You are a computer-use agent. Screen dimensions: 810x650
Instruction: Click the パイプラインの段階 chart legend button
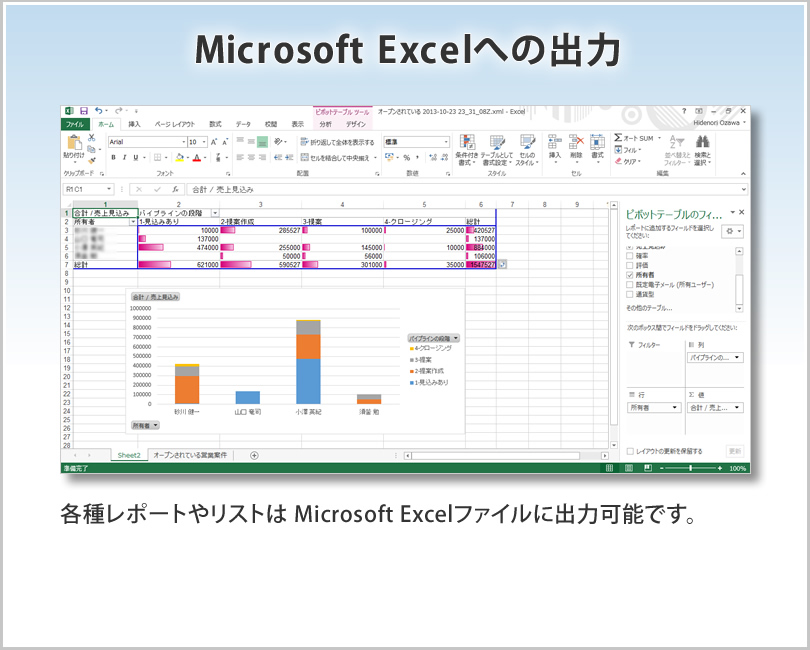tap(433, 338)
